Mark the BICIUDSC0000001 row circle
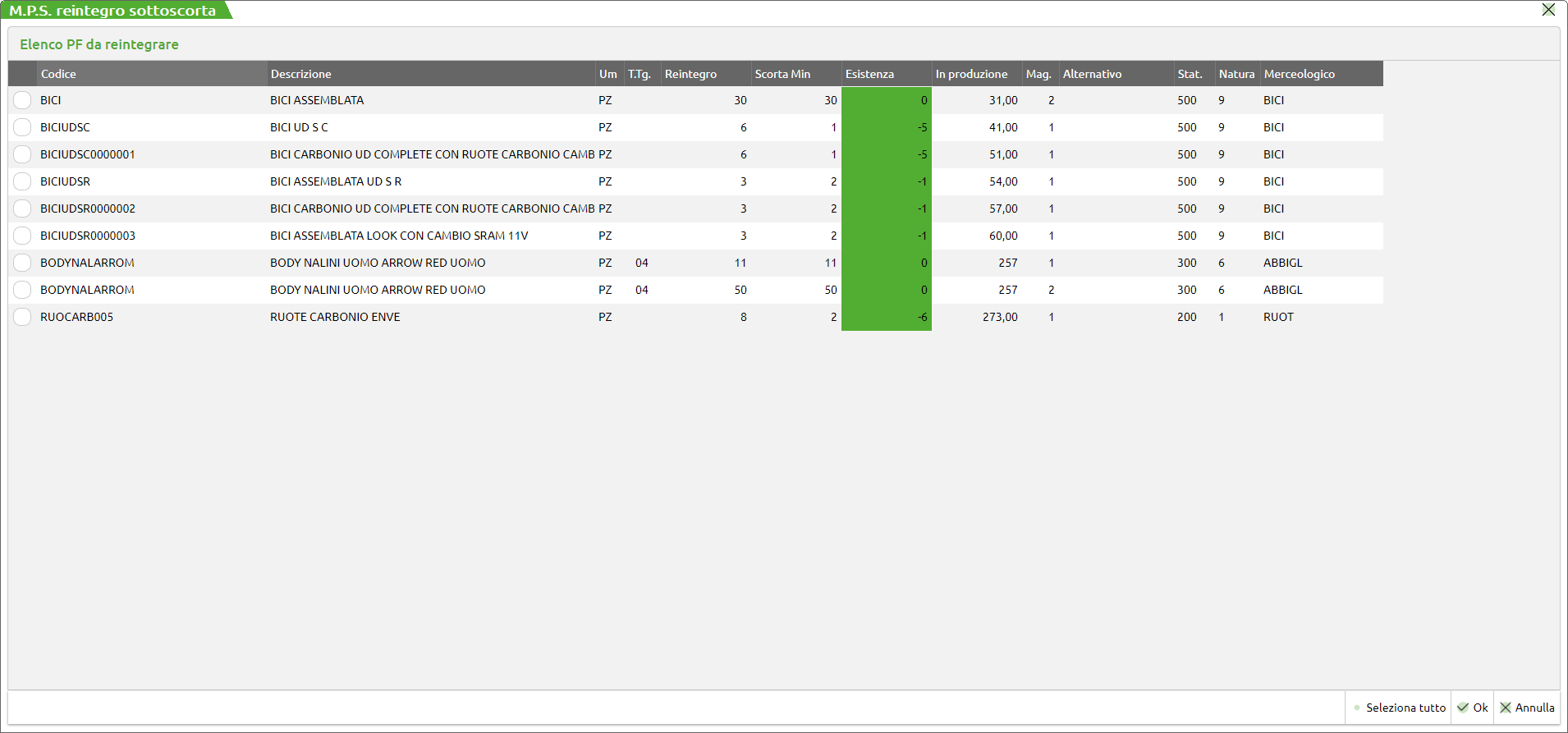This screenshot has width=1568, height=733. coord(22,154)
